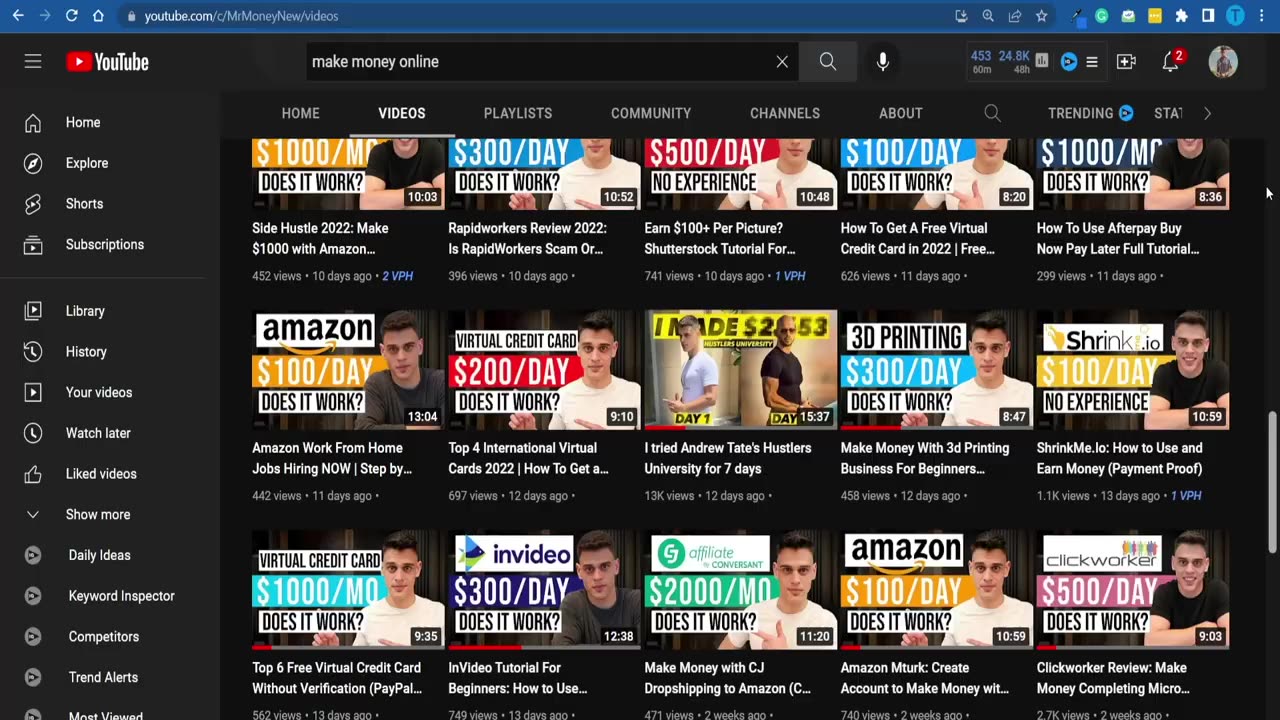
Task: Click Home icon in sidebar
Action: [x=33, y=123]
